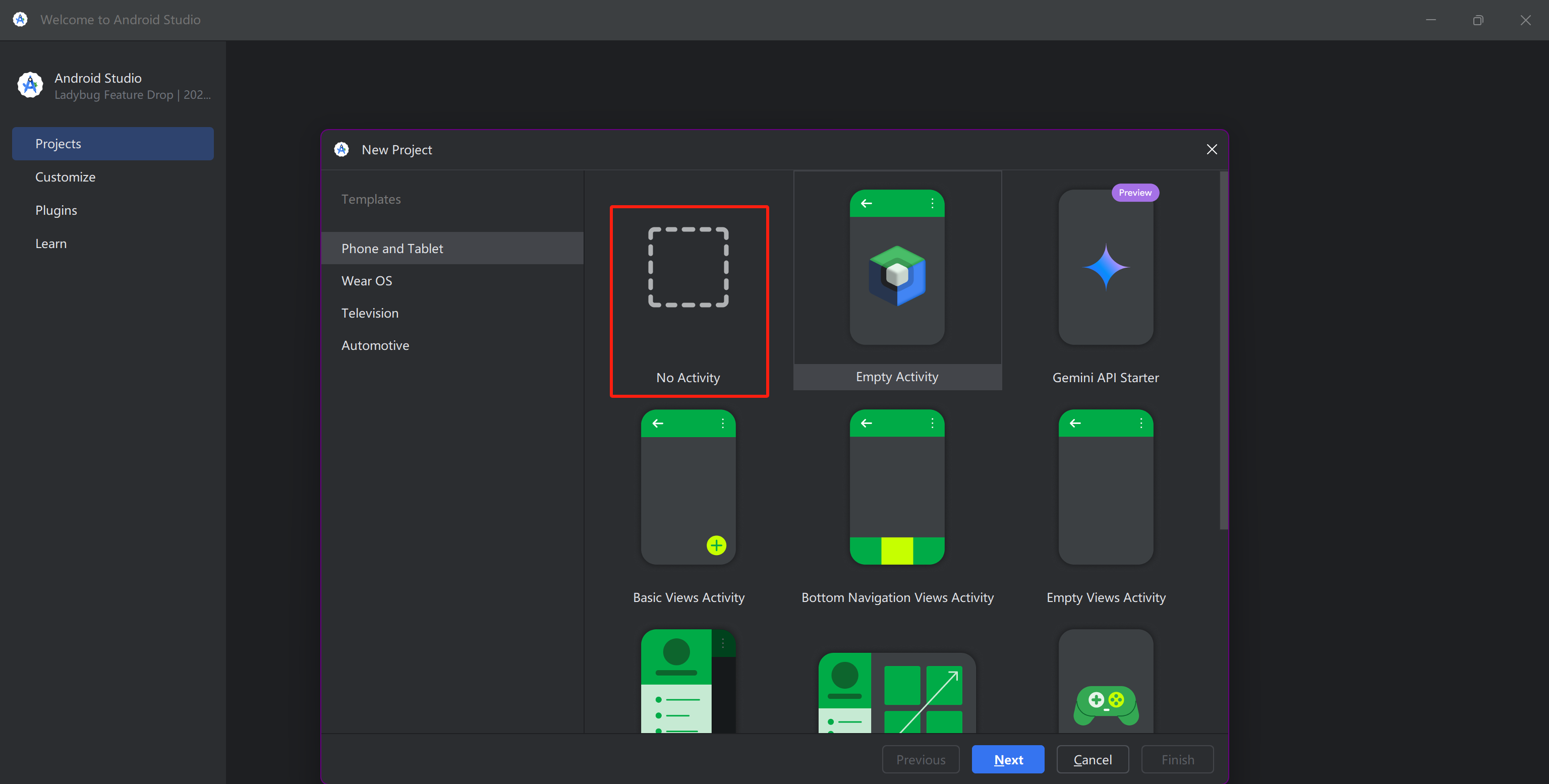This screenshot has height=784, width=1549.
Task: Open the Learn section
Action: click(112, 244)
